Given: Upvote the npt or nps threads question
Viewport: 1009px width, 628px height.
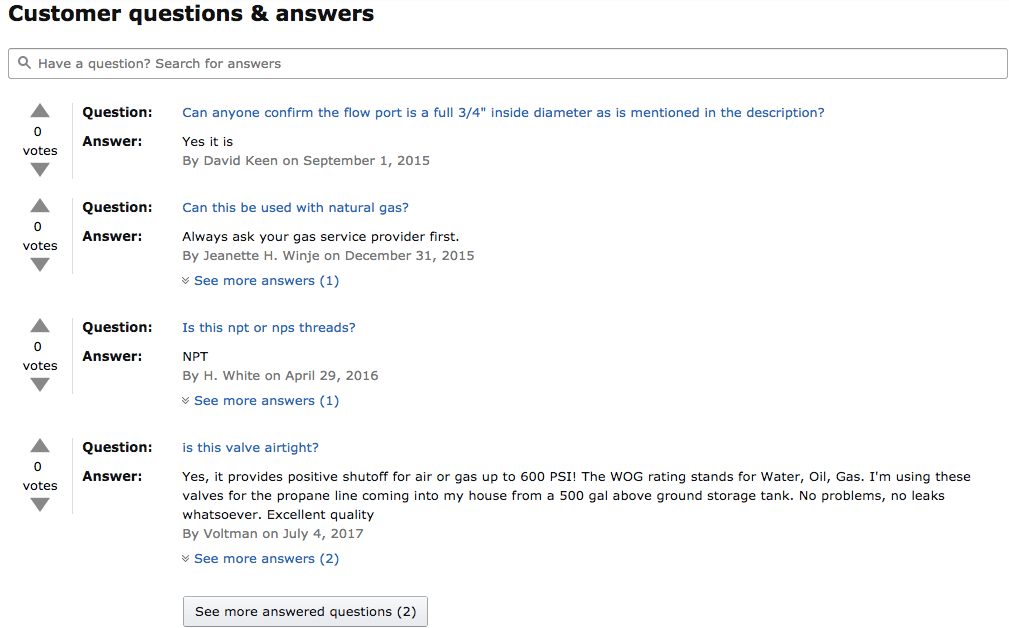Looking at the screenshot, I should tap(40, 326).
